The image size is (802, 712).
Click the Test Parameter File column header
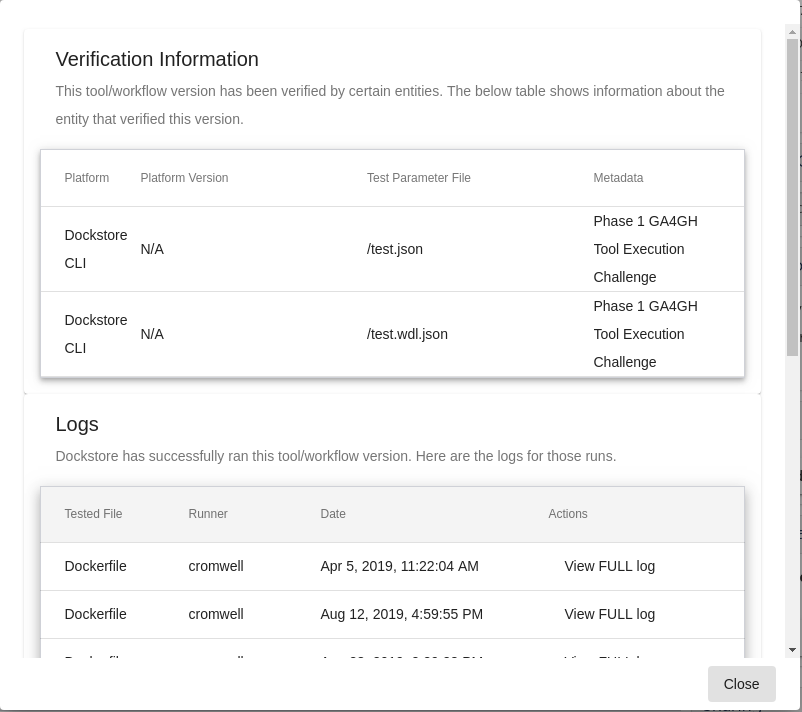click(418, 178)
